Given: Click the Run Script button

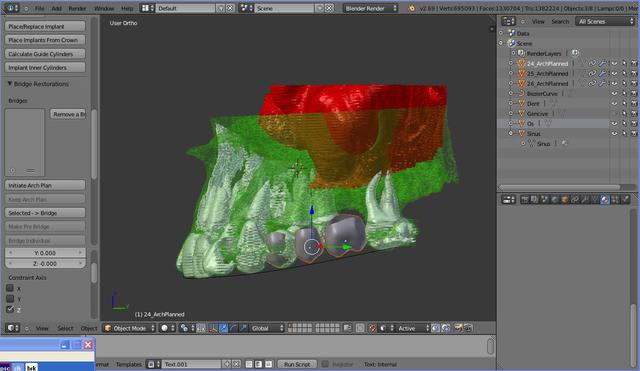Looking at the screenshot, I should tap(297, 364).
